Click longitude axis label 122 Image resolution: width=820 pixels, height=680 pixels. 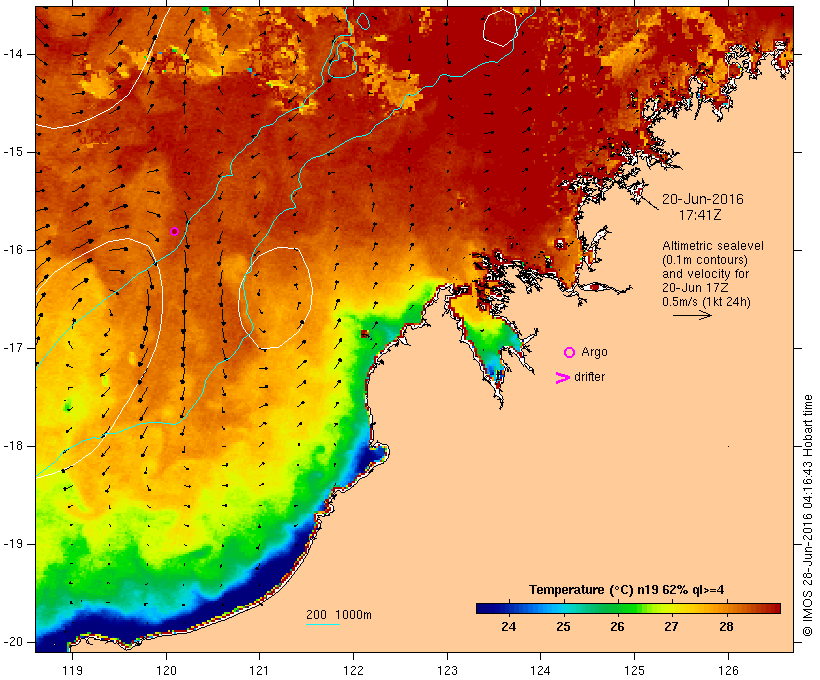[x=354, y=671]
